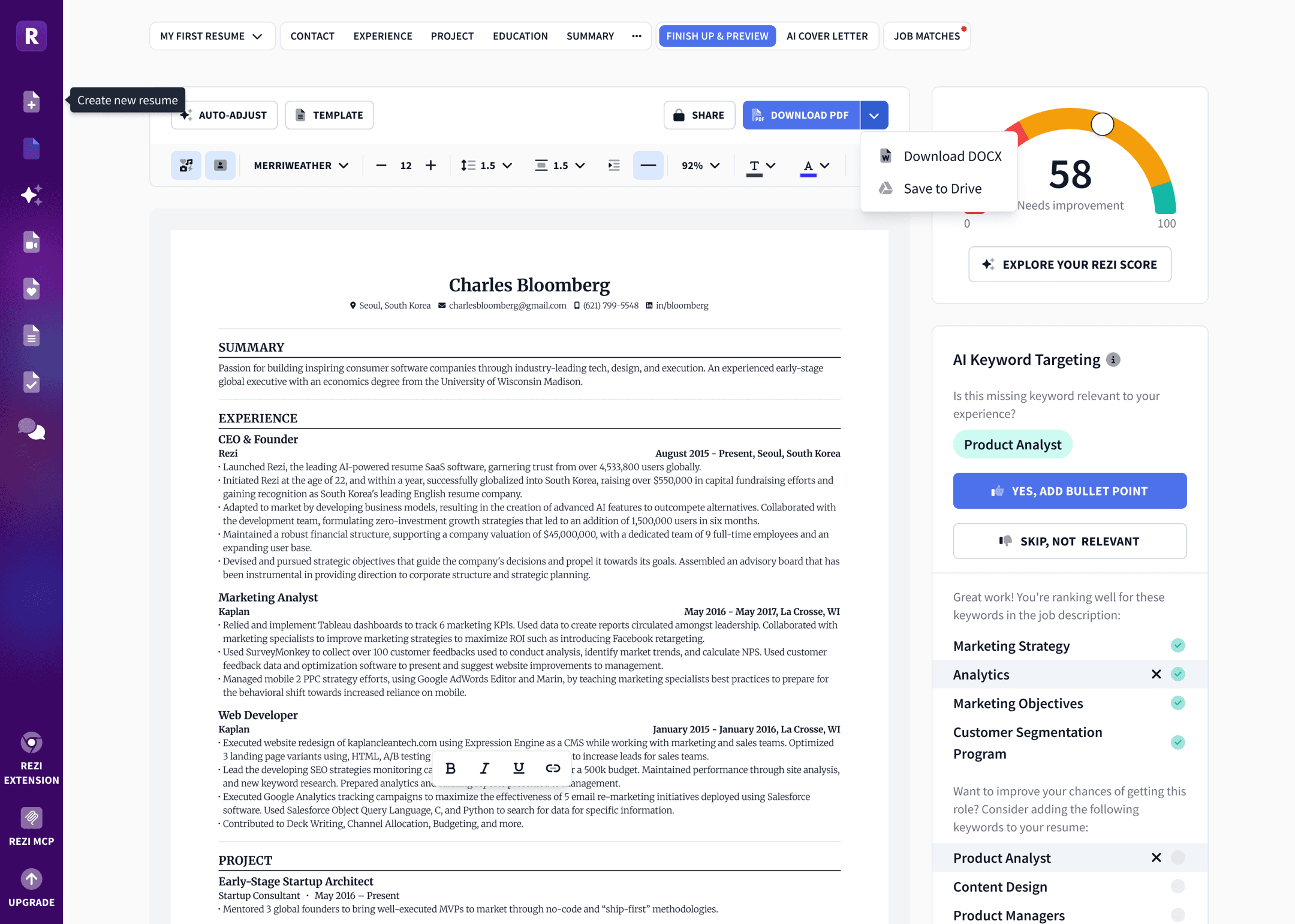Click the AI Keyword Targeting info icon
Screen dimensions: 1295x924
pyautogui.click(x=1113, y=360)
